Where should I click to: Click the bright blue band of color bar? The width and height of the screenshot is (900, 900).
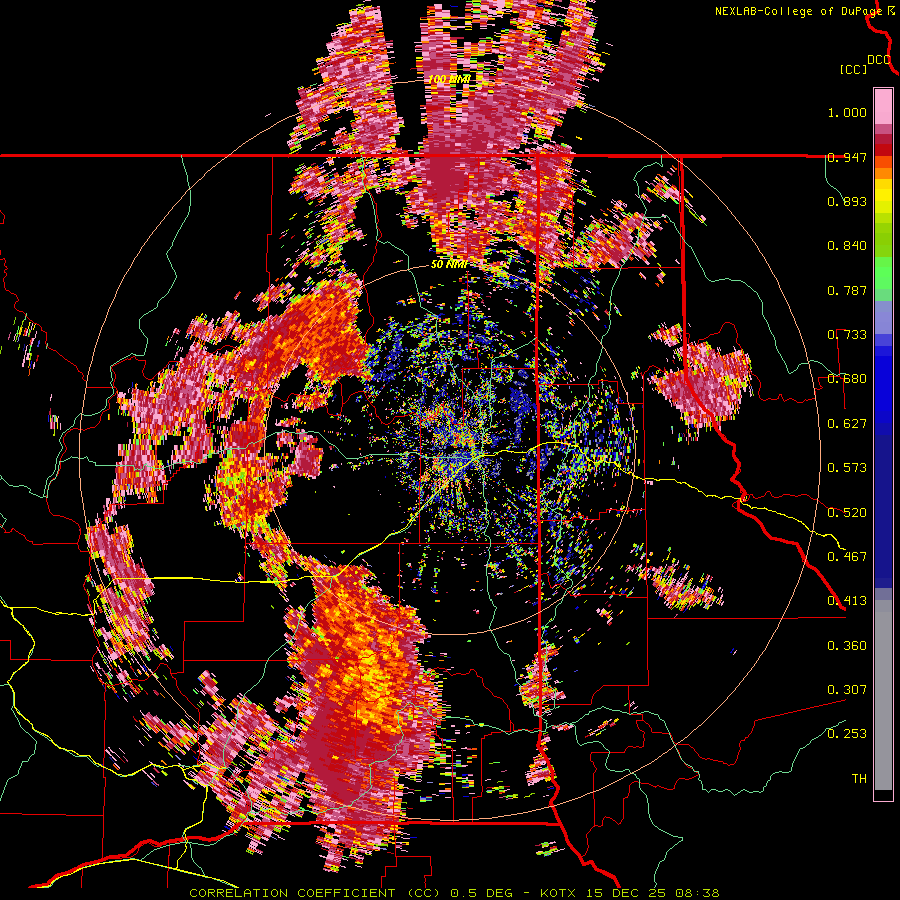883,390
